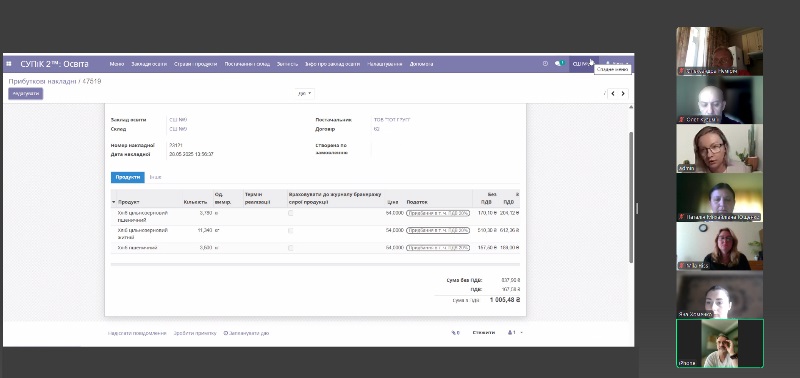The width and height of the screenshot is (800, 378).
Task: Click the Хліб цільнозерновий пшеничний product row
Action: 315,216
